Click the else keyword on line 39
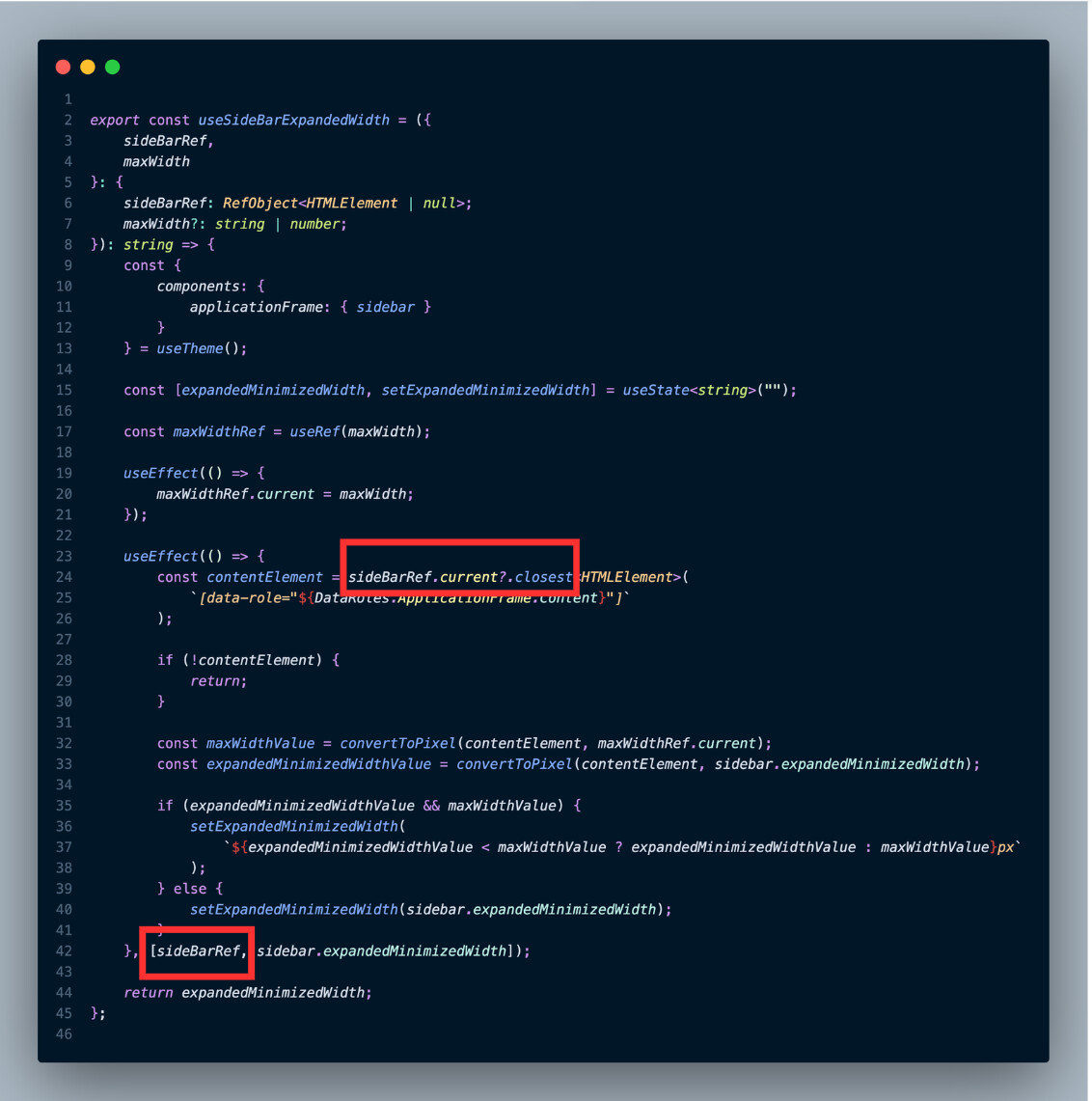This screenshot has height=1101, width=1092. tap(189, 889)
